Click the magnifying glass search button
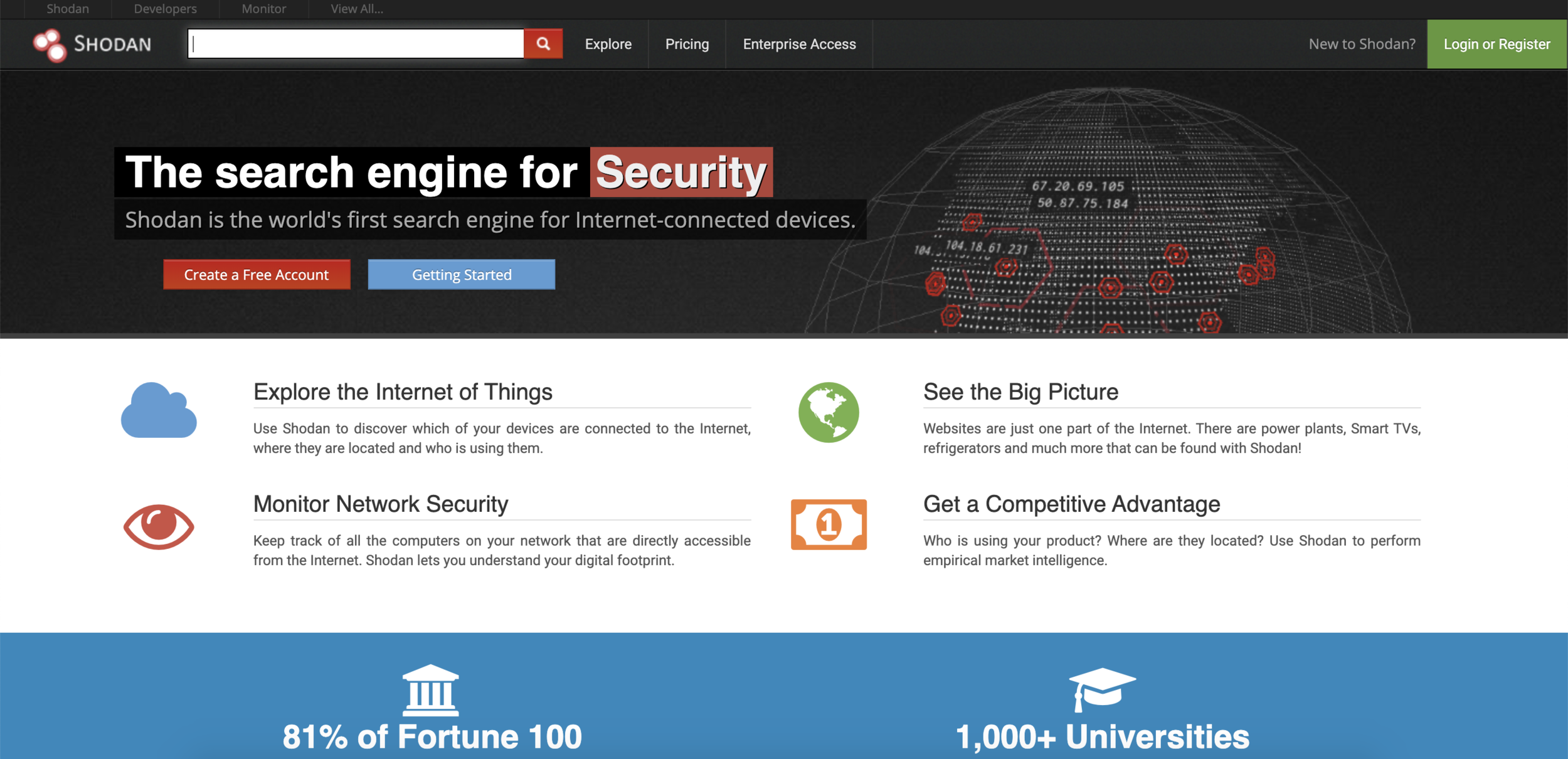1568x759 pixels. [543, 44]
